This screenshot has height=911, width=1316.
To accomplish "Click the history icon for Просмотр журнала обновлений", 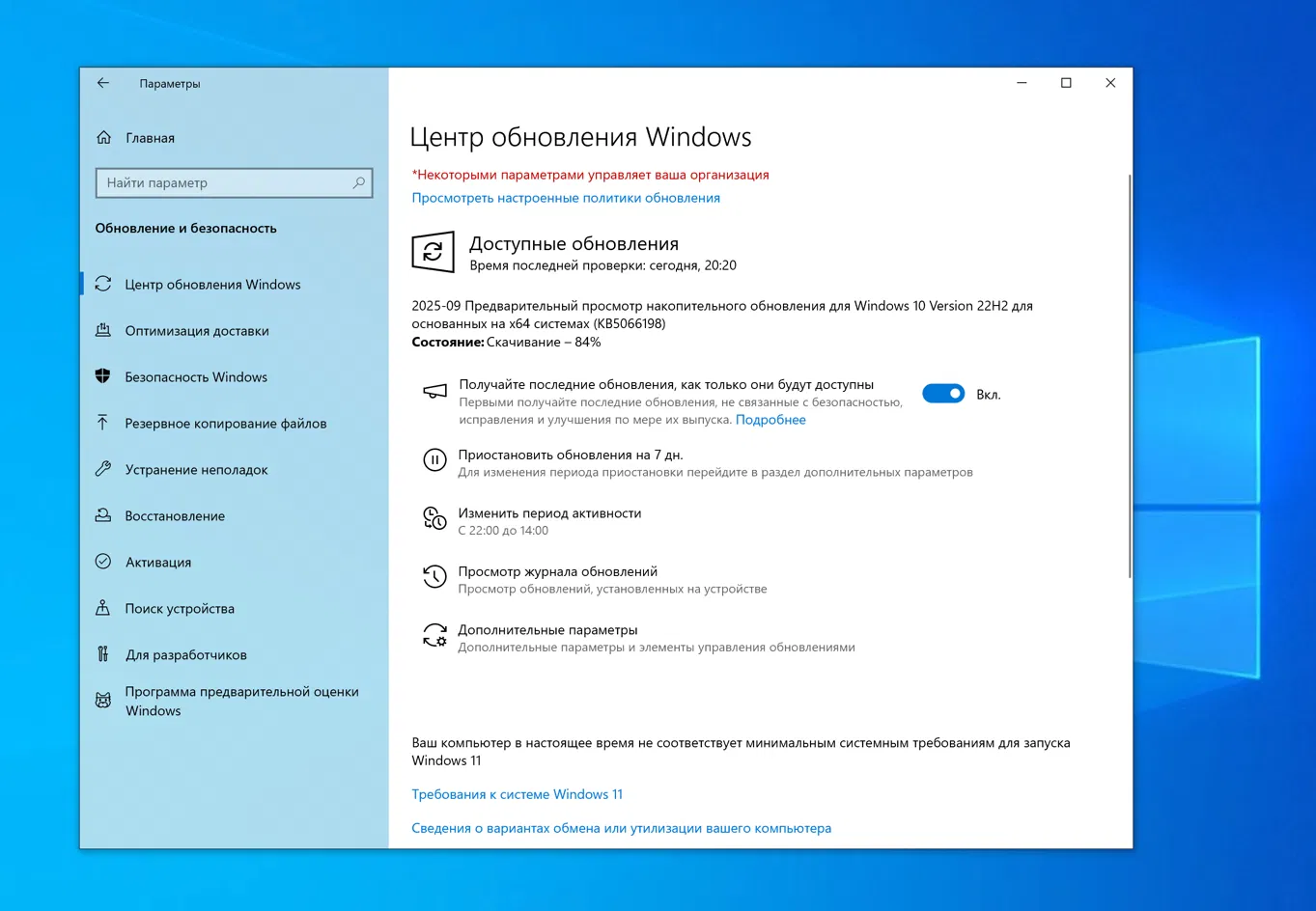I will (x=434, y=577).
